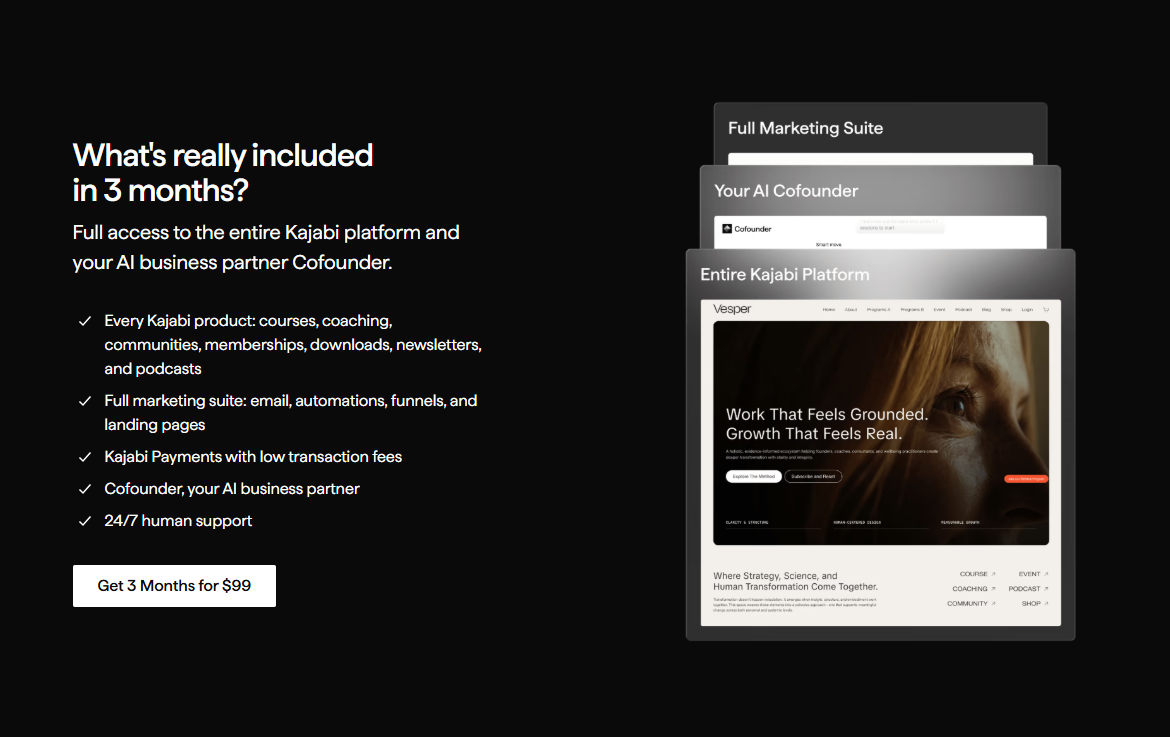Click the orange pill button on the hero image
Screen dimensions: 1170x737
(1026, 479)
